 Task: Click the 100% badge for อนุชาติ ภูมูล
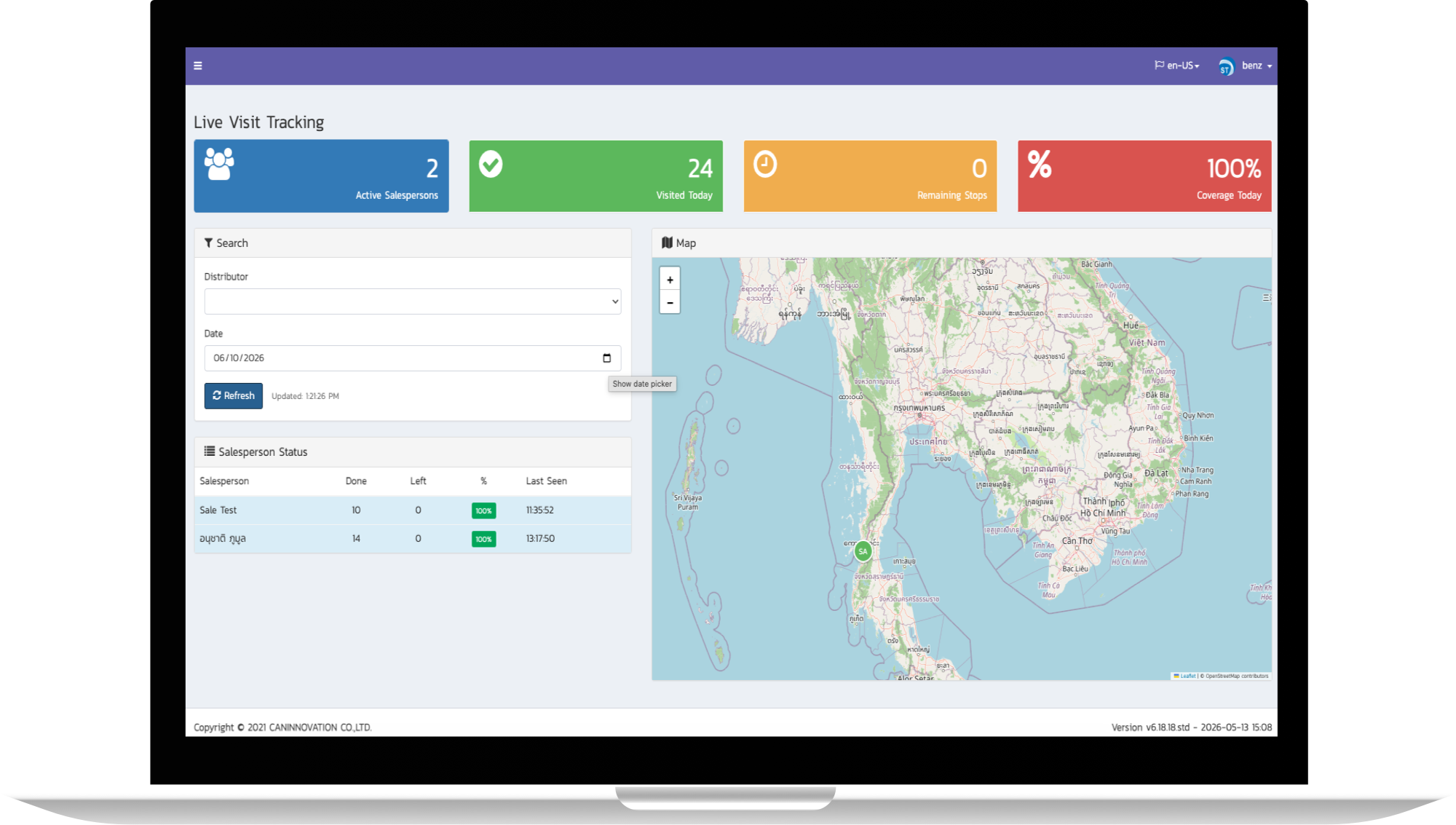(x=484, y=540)
